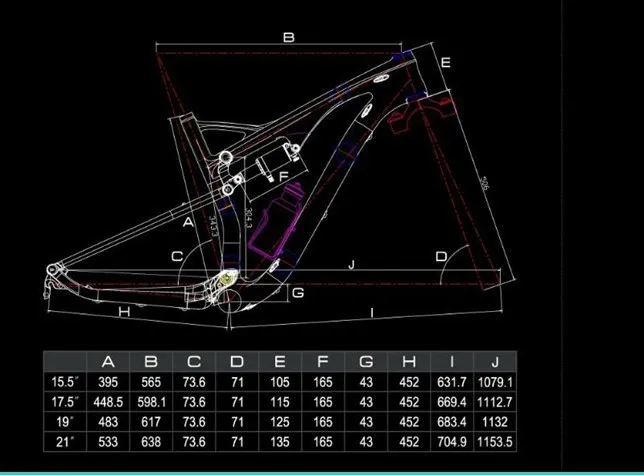
Task: Select column header H in the geometry table
Action: pos(409,362)
